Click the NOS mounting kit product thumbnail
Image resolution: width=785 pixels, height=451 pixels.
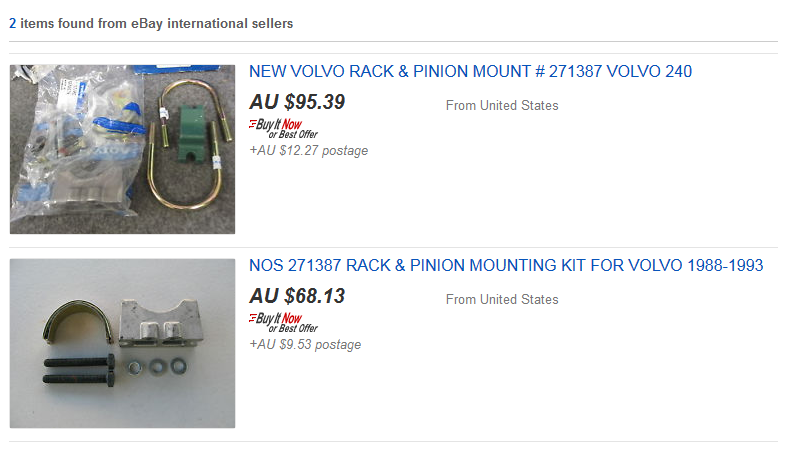(122, 343)
